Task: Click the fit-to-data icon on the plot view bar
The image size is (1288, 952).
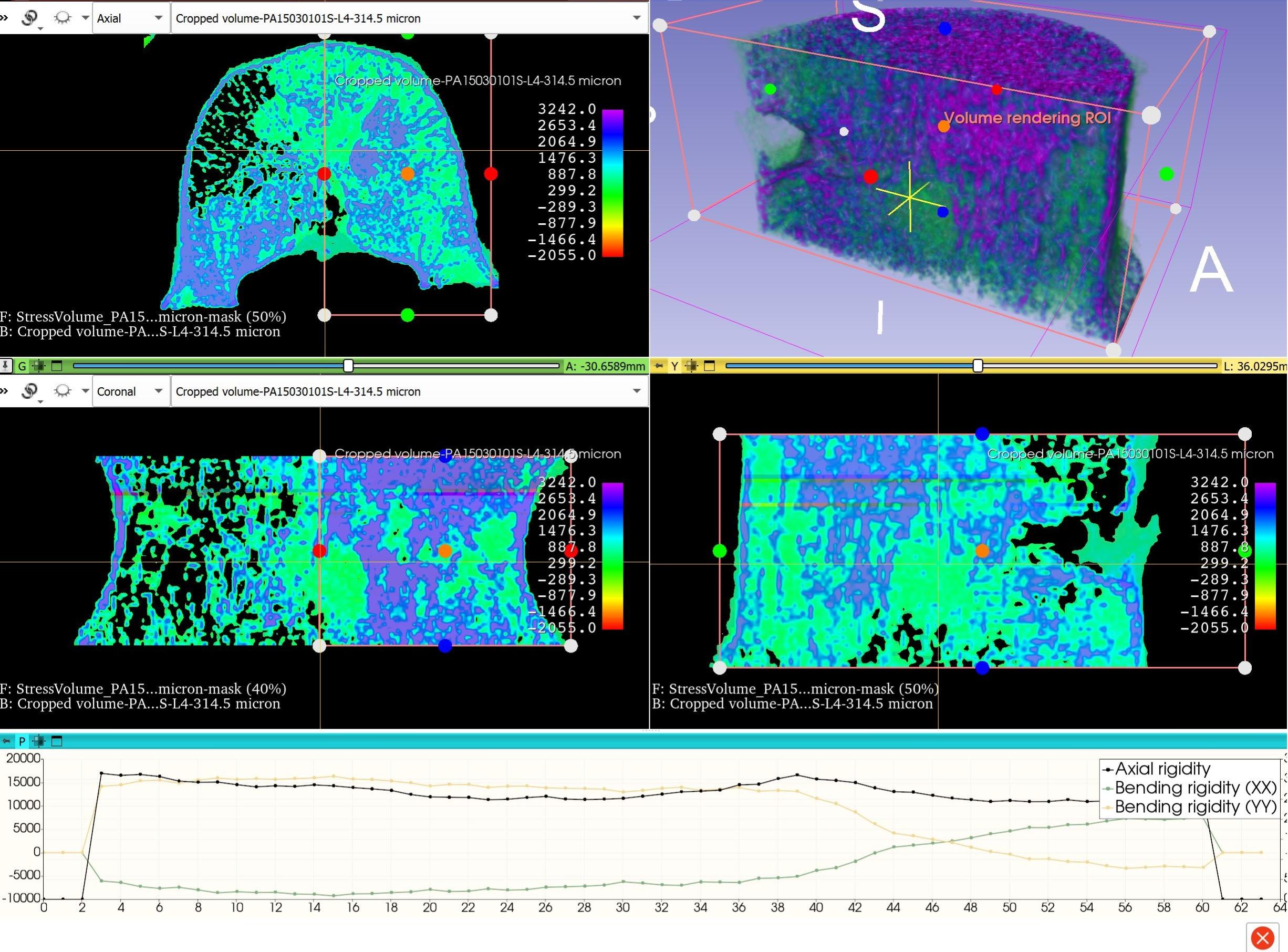Action: pos(38,741)
